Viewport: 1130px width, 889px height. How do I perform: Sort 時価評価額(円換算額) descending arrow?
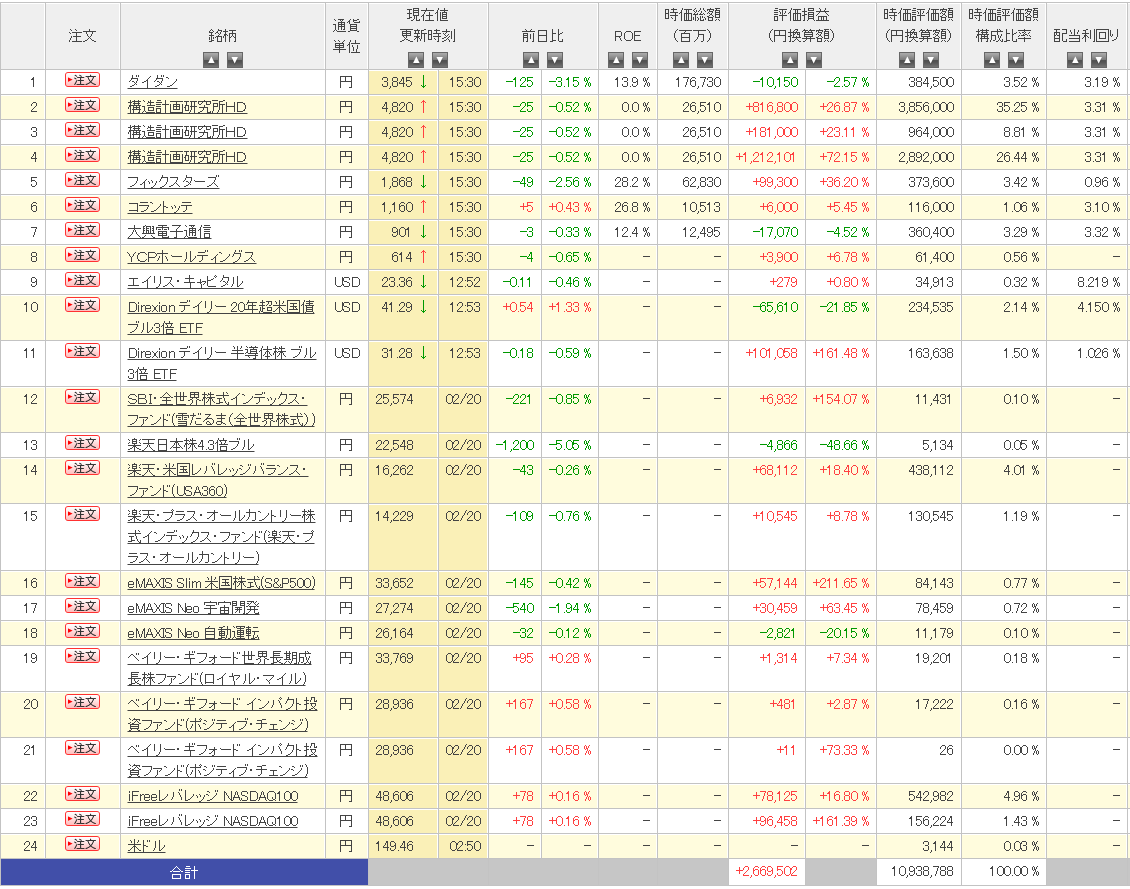[931, 60]
